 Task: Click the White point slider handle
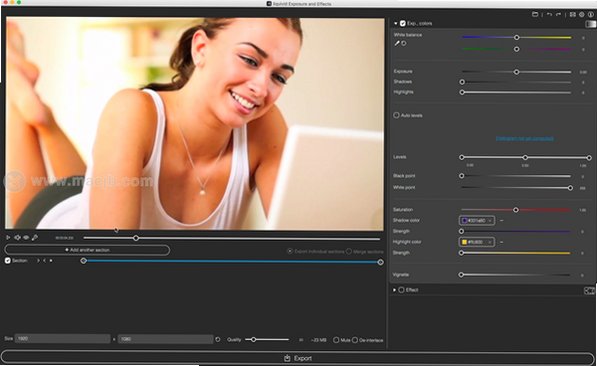pyautogui.click(x=570, y=188)
